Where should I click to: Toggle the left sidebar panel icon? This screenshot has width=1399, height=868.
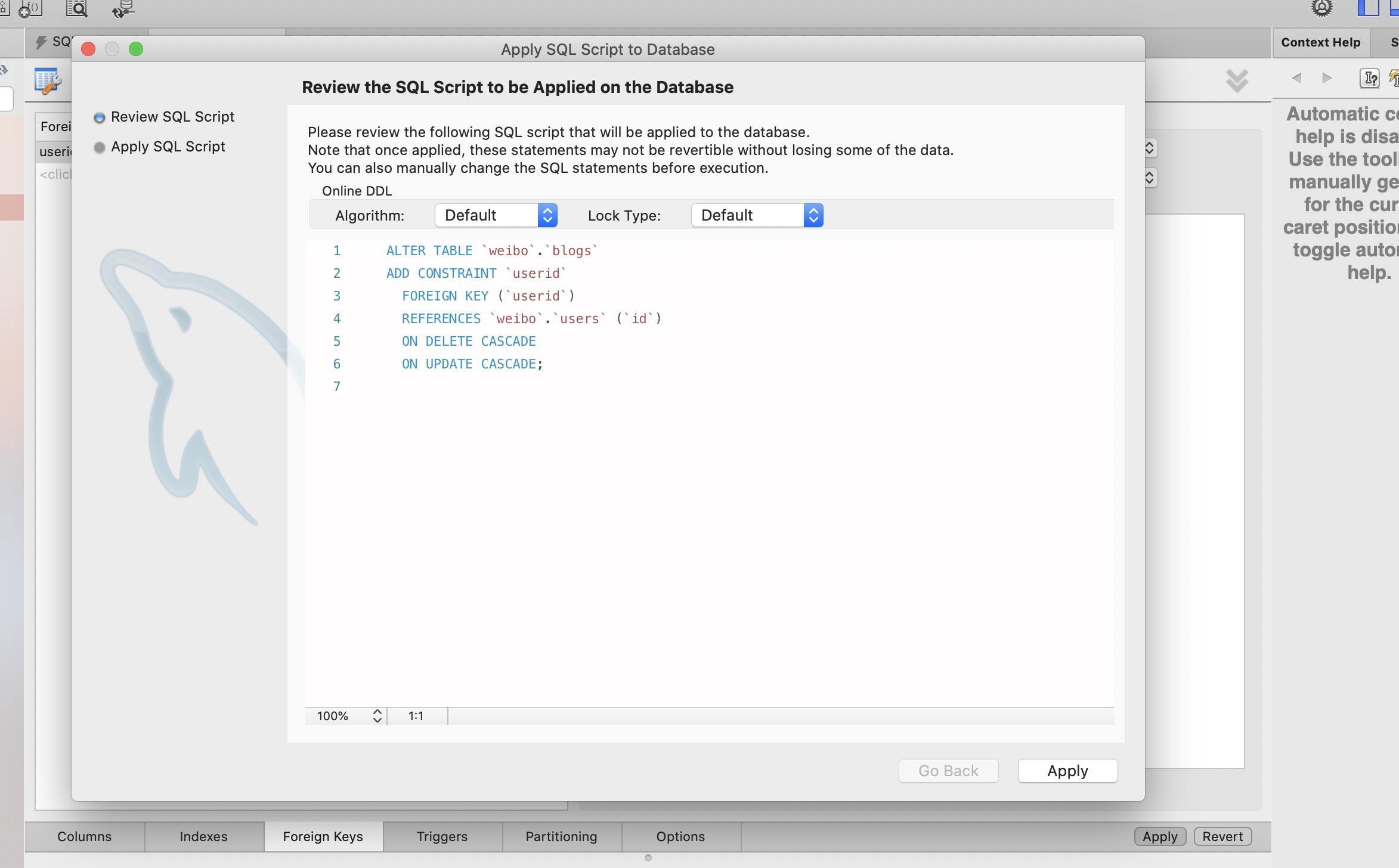[x=1367, y=8]
